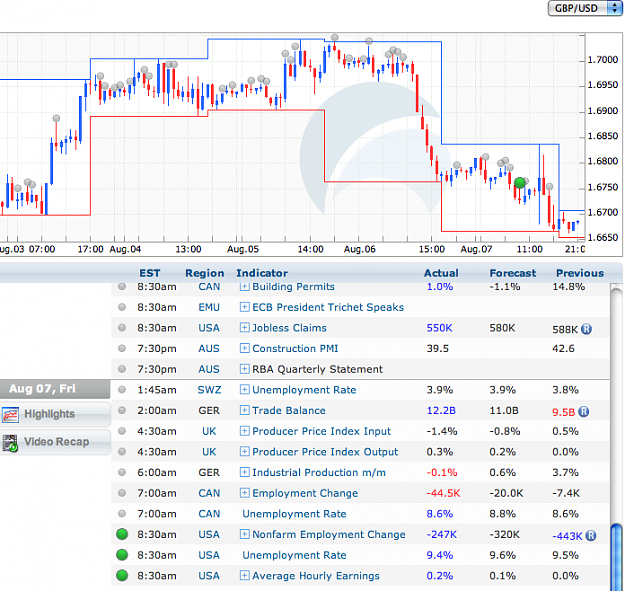Open the Nonfarm Employment Change link
This screenshot has width=625, height=591.
pyautogui.click(x=329, y=534)
